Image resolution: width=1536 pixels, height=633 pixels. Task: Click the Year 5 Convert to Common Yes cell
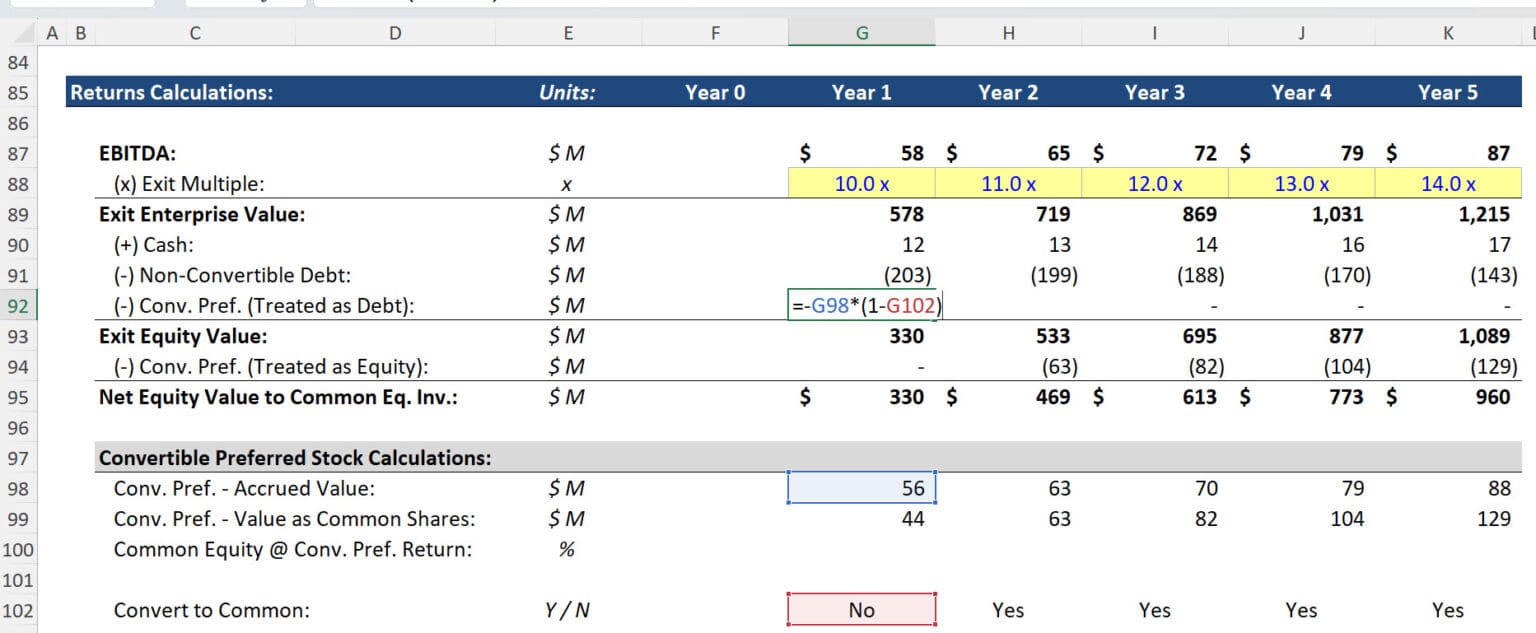click(1448, 609)
